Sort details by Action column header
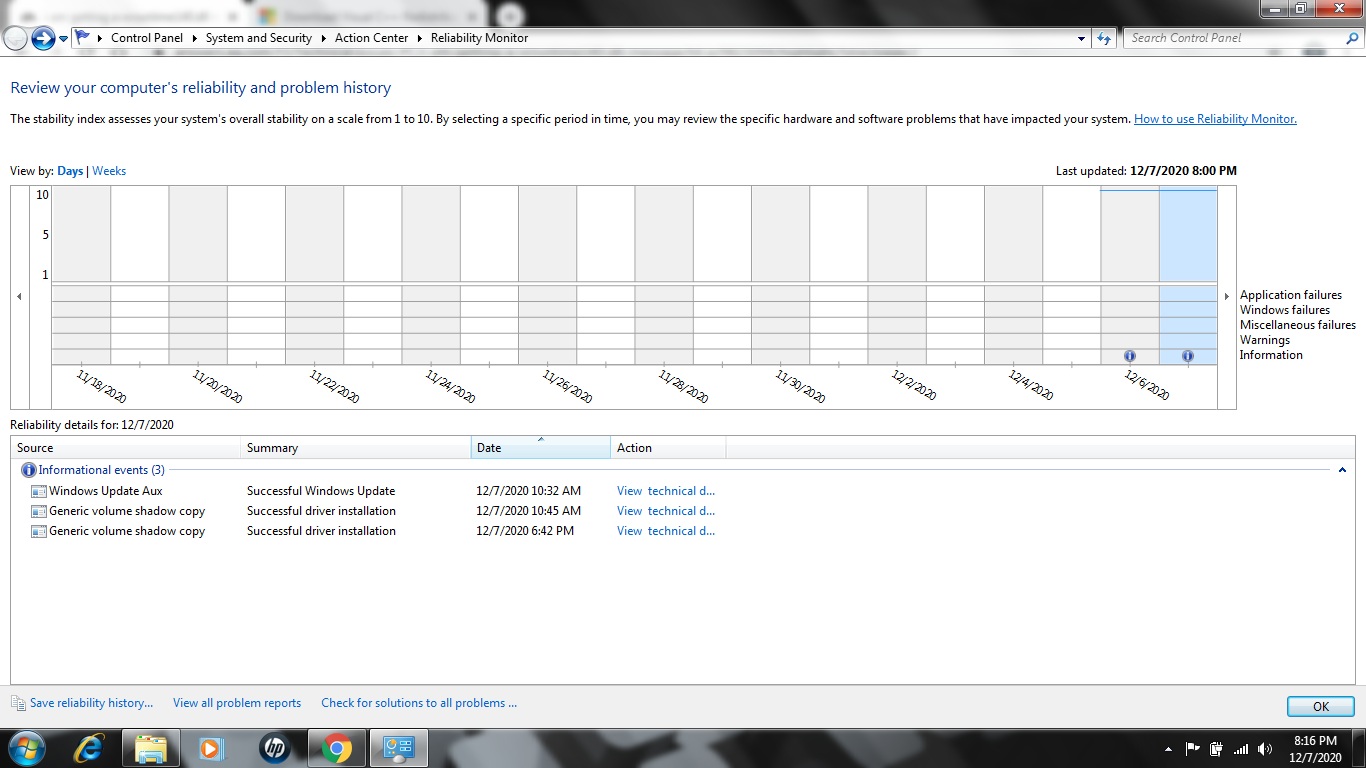1366x768 pixels. [x=668, y=448]
